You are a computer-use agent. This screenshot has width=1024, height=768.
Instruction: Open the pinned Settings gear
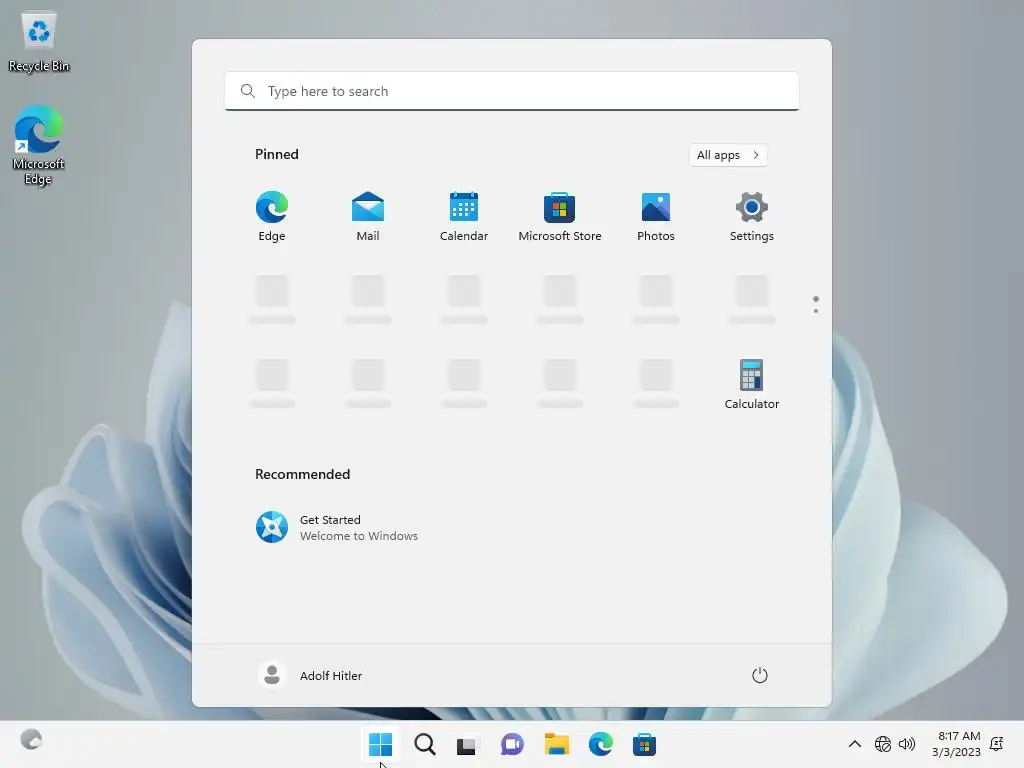752,217
